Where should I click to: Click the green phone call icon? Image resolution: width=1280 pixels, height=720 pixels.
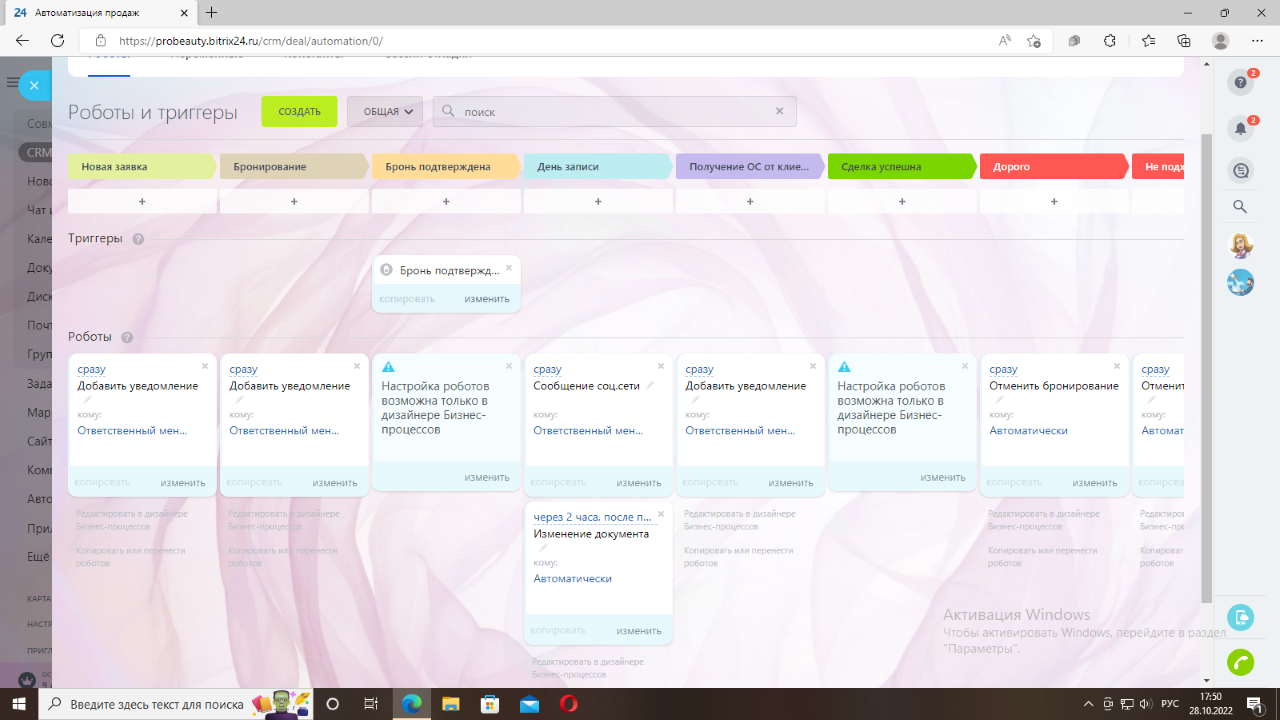1240,662
